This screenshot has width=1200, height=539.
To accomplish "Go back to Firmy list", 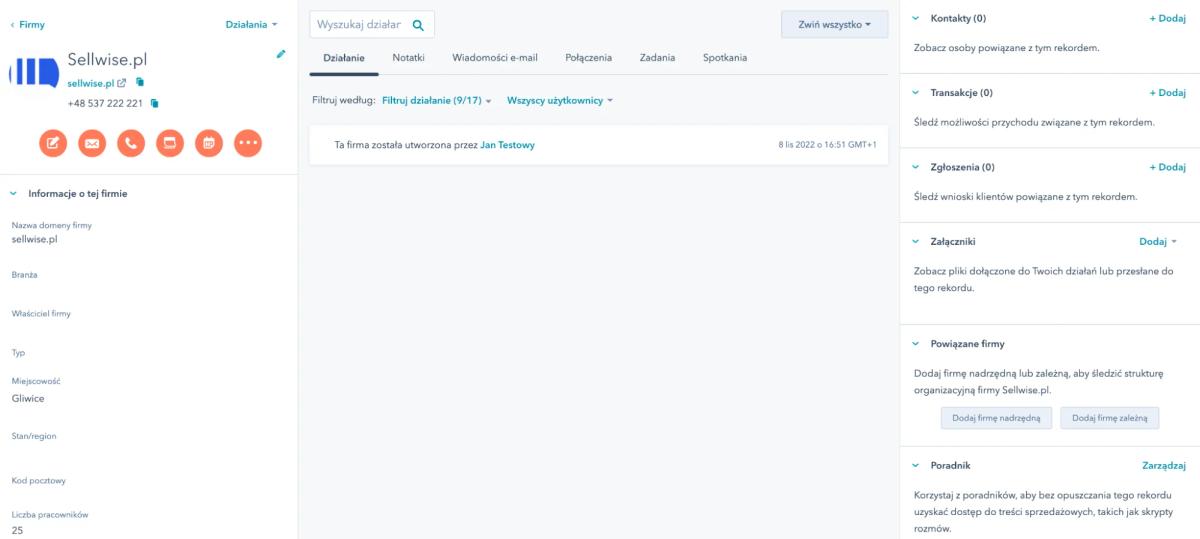I will [x=27, y=24].
